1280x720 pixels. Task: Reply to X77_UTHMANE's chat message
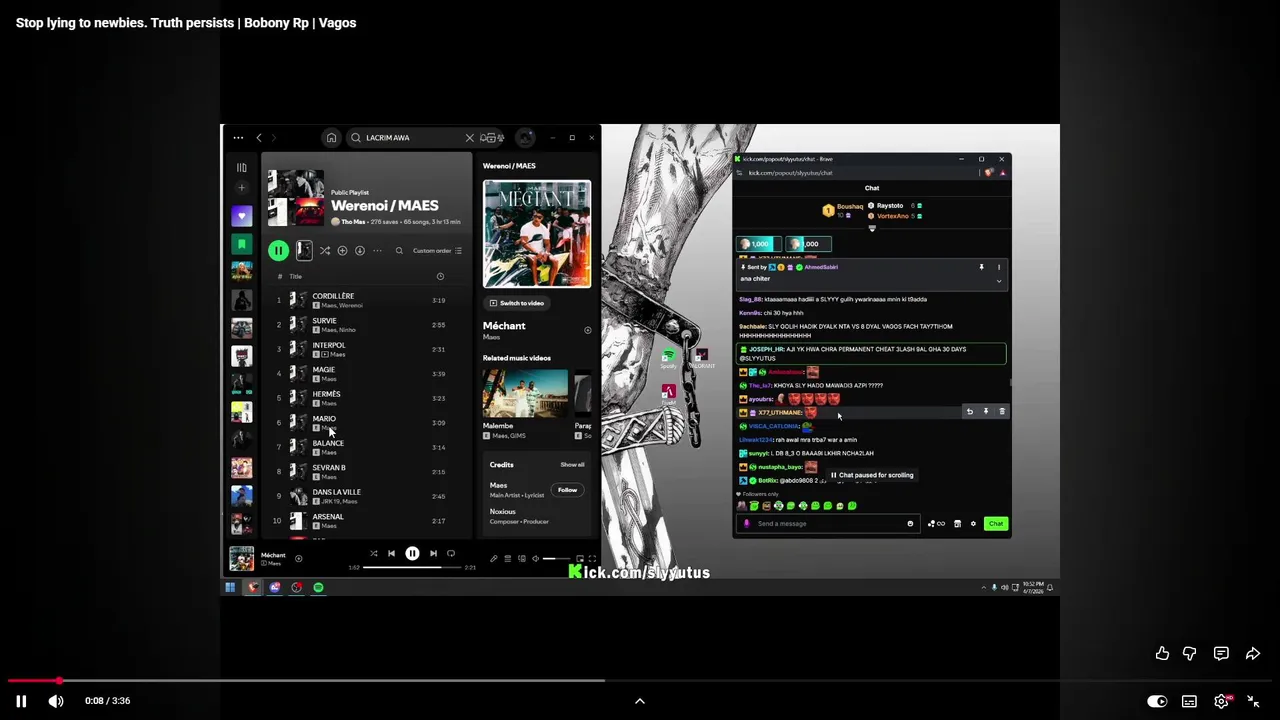coord(969,412)
